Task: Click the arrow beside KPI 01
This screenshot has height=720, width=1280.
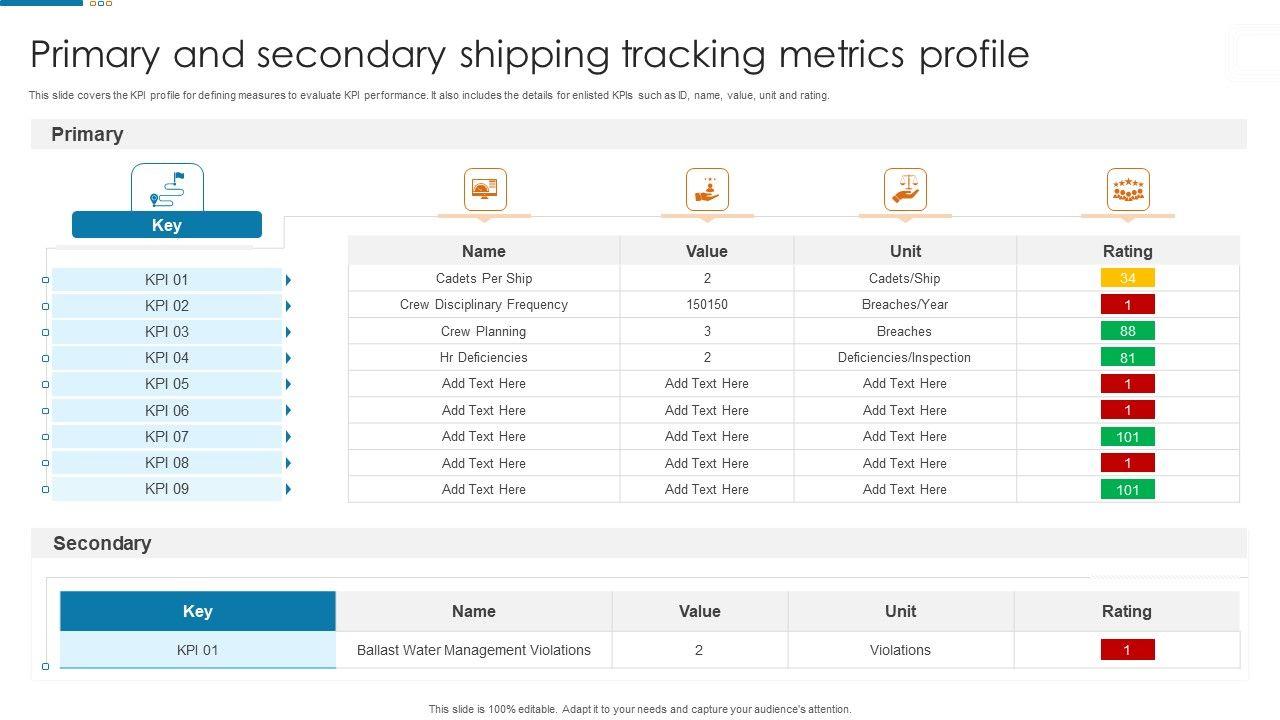Action: [x=288, y=280]
